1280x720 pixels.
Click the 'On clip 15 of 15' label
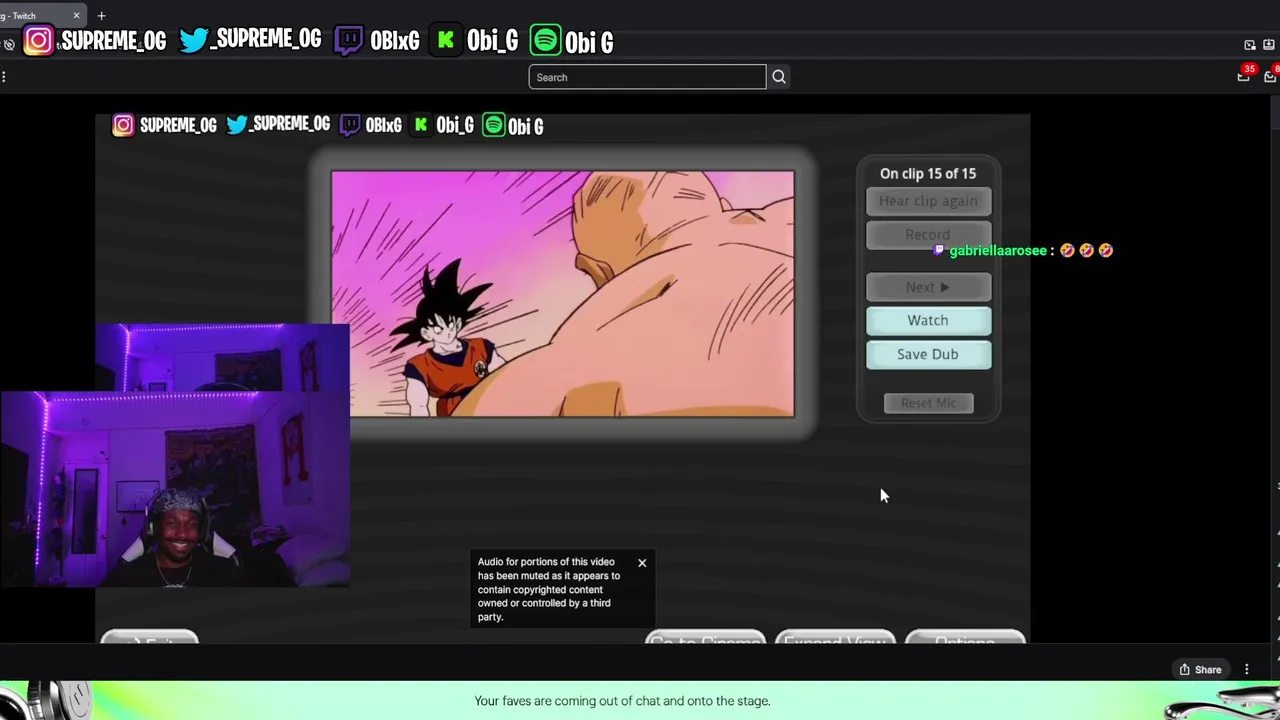tap(928, 173)
